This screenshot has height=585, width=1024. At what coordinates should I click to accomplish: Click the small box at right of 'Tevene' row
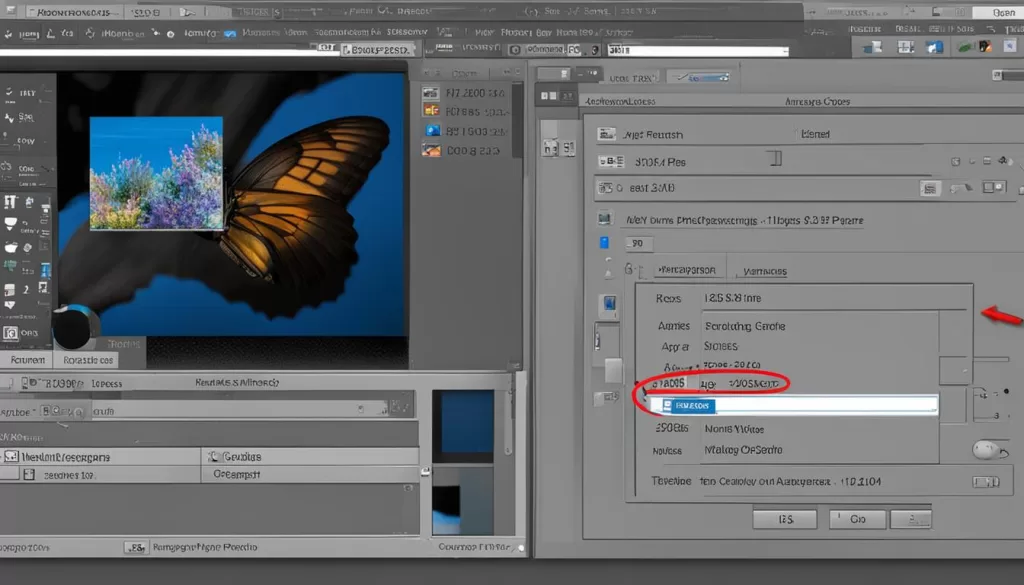985,482
